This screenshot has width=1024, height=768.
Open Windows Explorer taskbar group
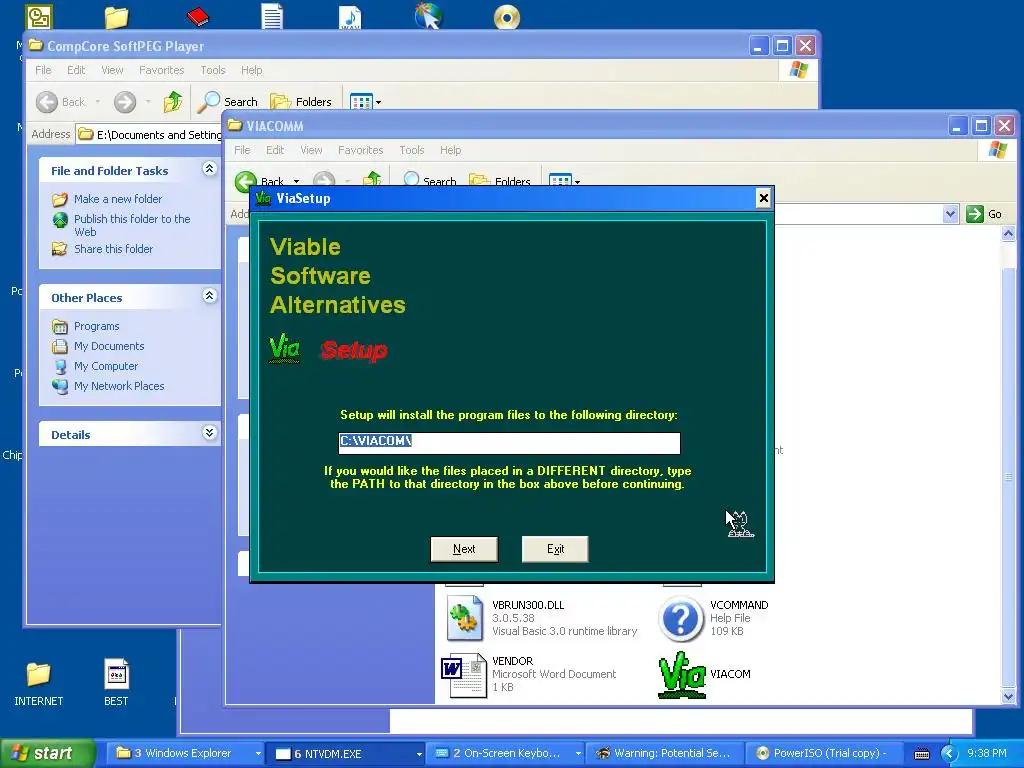(x=188, y=754)
